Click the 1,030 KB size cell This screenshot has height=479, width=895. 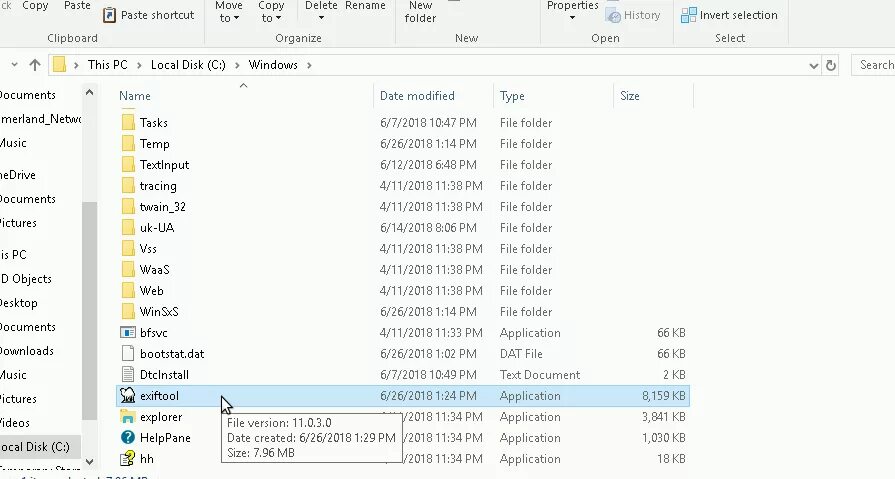663,438
